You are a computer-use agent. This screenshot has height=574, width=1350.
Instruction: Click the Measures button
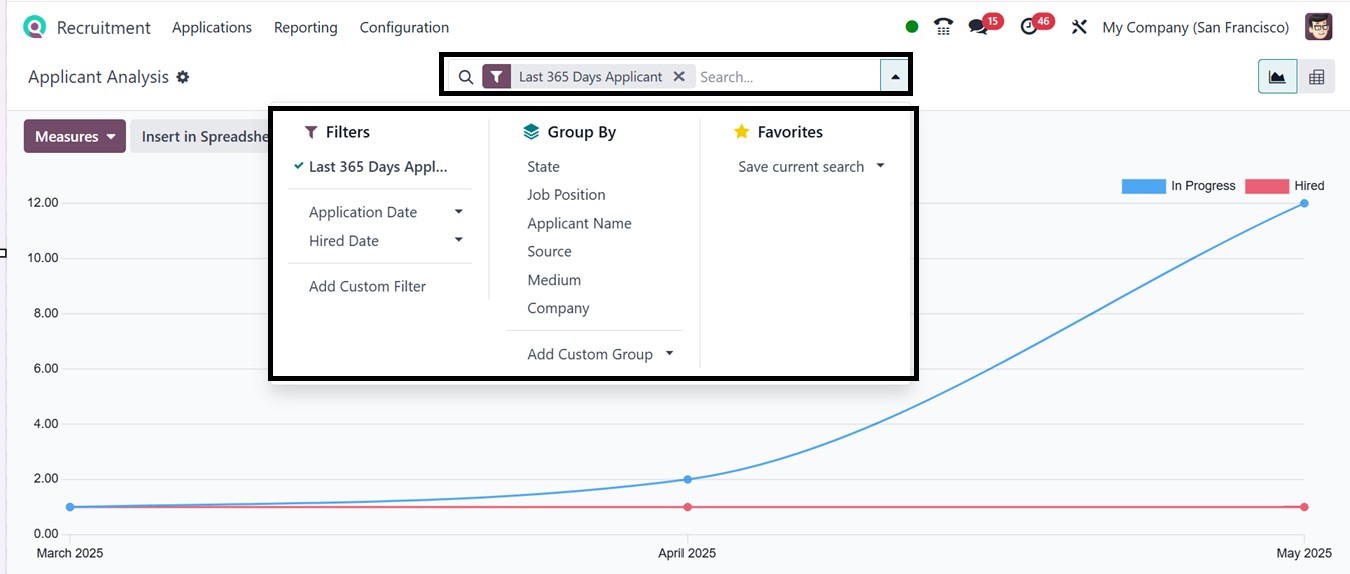pos(75,136)
